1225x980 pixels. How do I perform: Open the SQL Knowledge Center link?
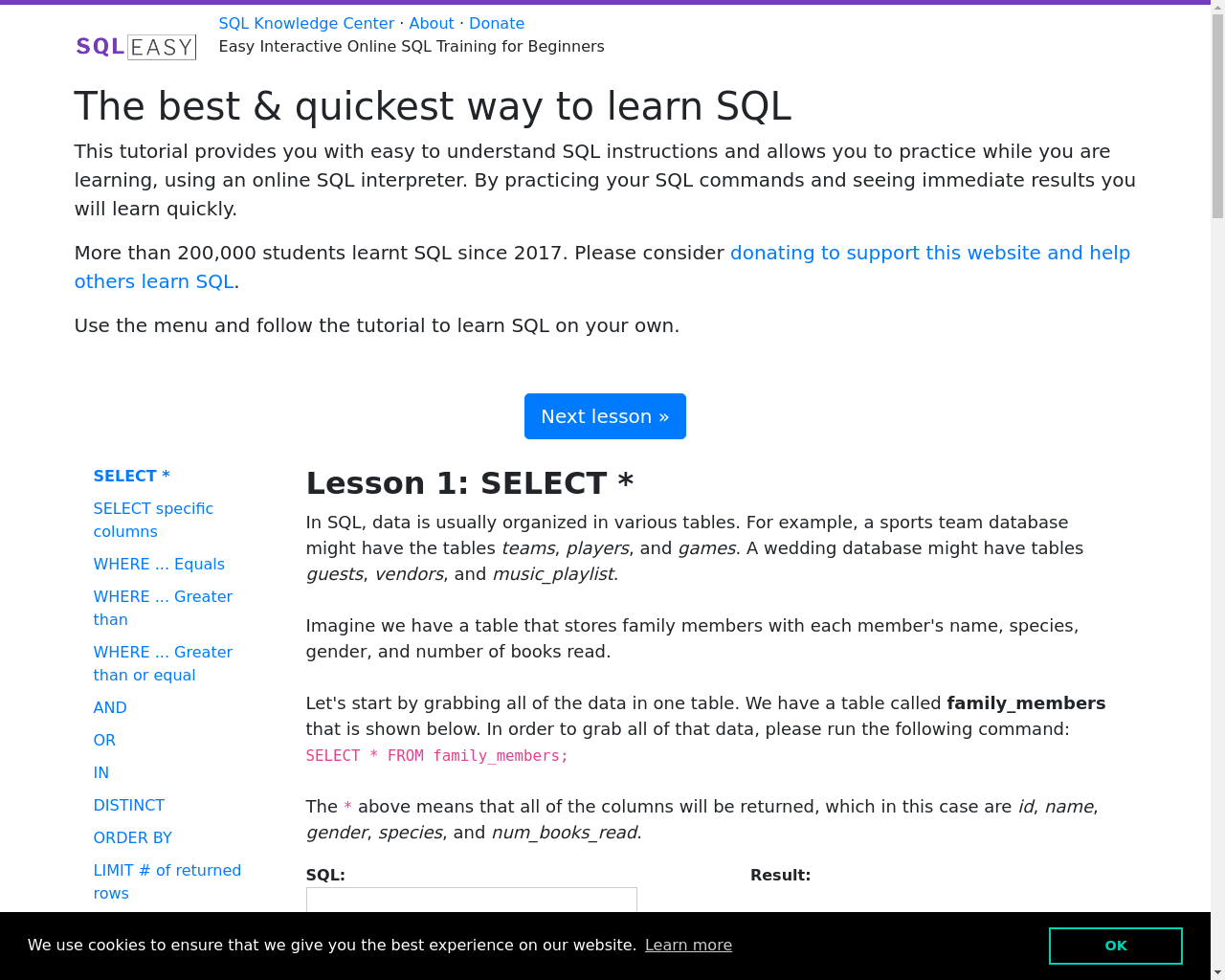tap(306, 23)
